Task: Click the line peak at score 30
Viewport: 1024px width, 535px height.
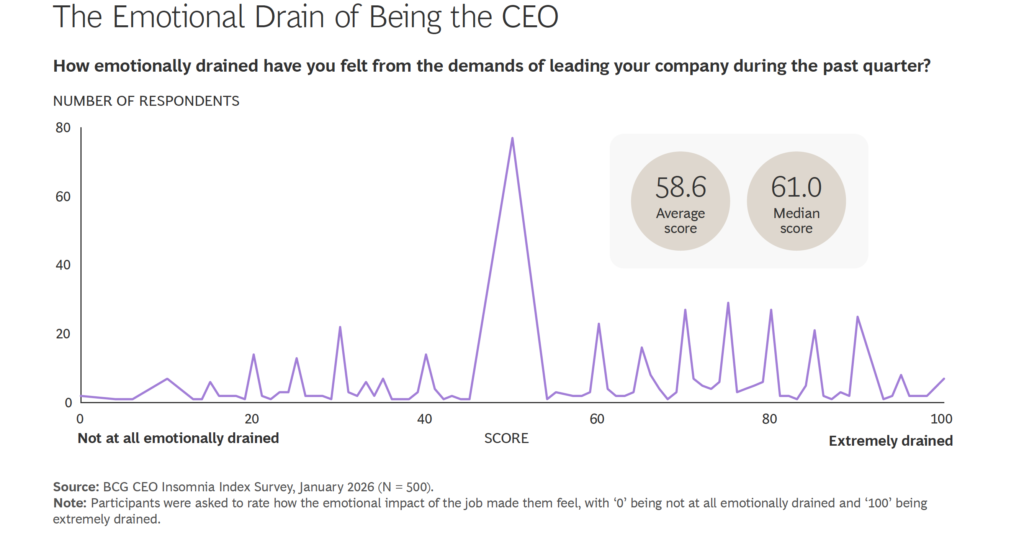Action: 340,328
